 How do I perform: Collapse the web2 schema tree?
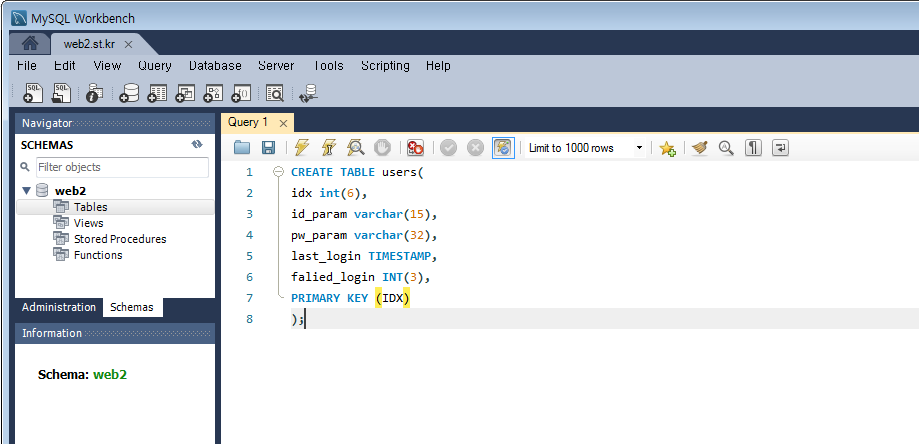[26, 190]
